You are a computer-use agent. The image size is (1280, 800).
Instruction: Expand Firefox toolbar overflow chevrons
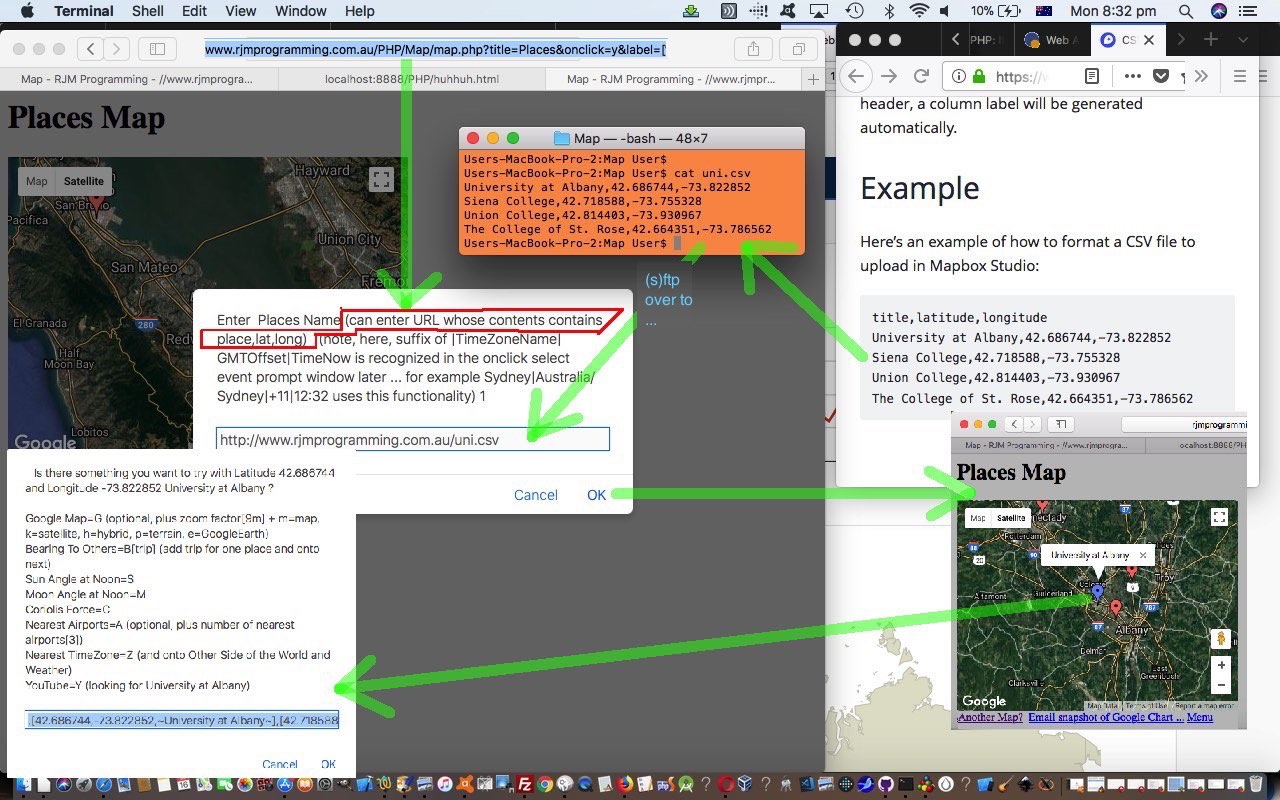(x=1201, y=76)
